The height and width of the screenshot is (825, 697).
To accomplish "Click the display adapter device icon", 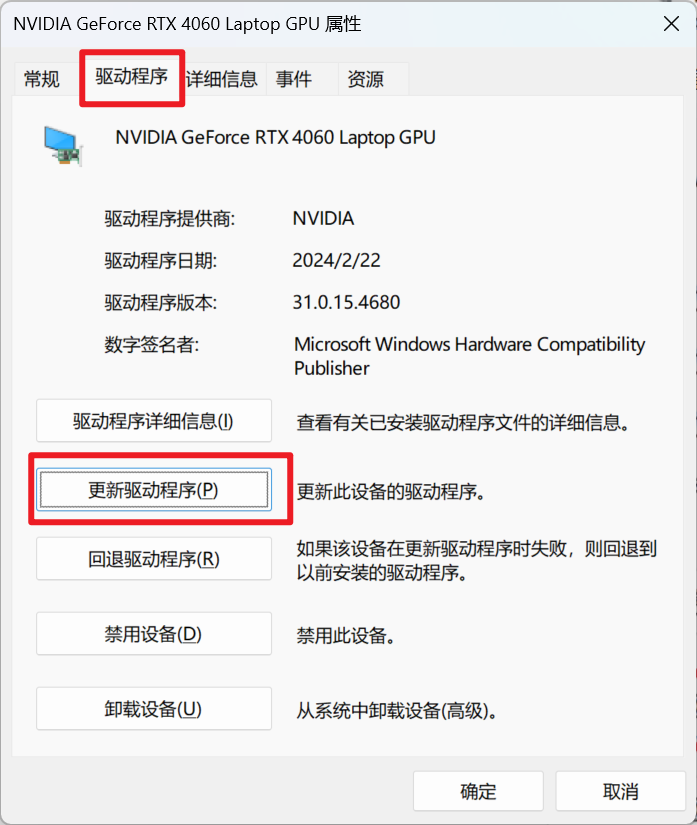I will [x=63, y=146].
